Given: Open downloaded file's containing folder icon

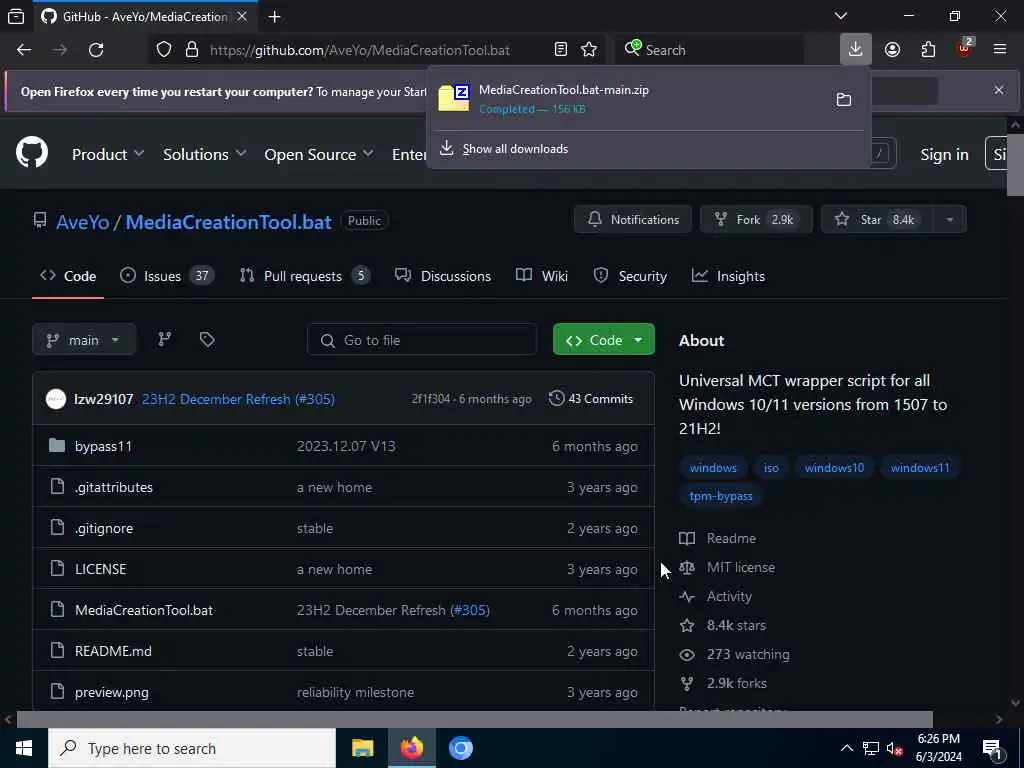Looking at the screenshot, I should (x=844, y=99).
